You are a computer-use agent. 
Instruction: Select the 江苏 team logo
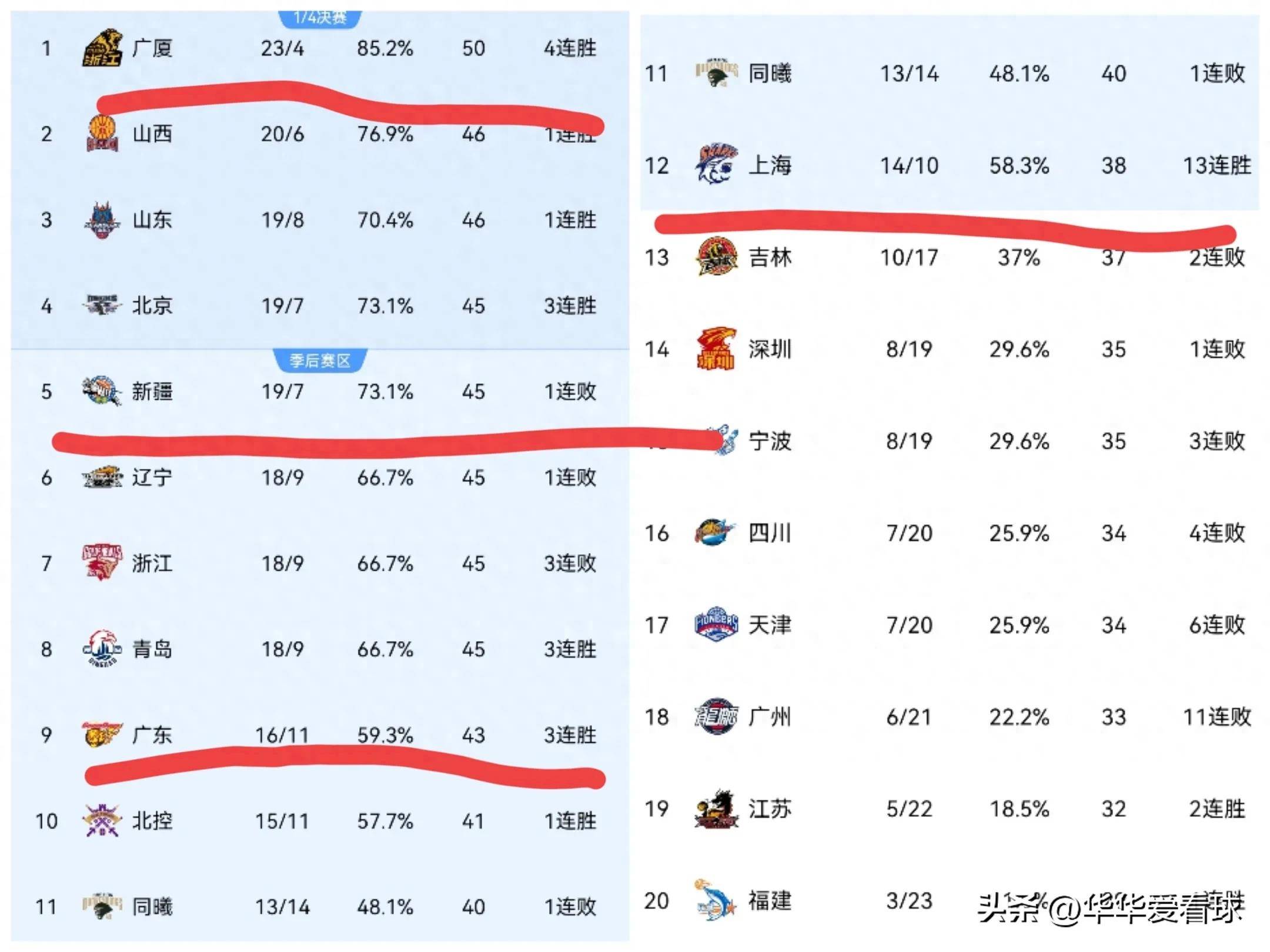(x=716, y=809)
